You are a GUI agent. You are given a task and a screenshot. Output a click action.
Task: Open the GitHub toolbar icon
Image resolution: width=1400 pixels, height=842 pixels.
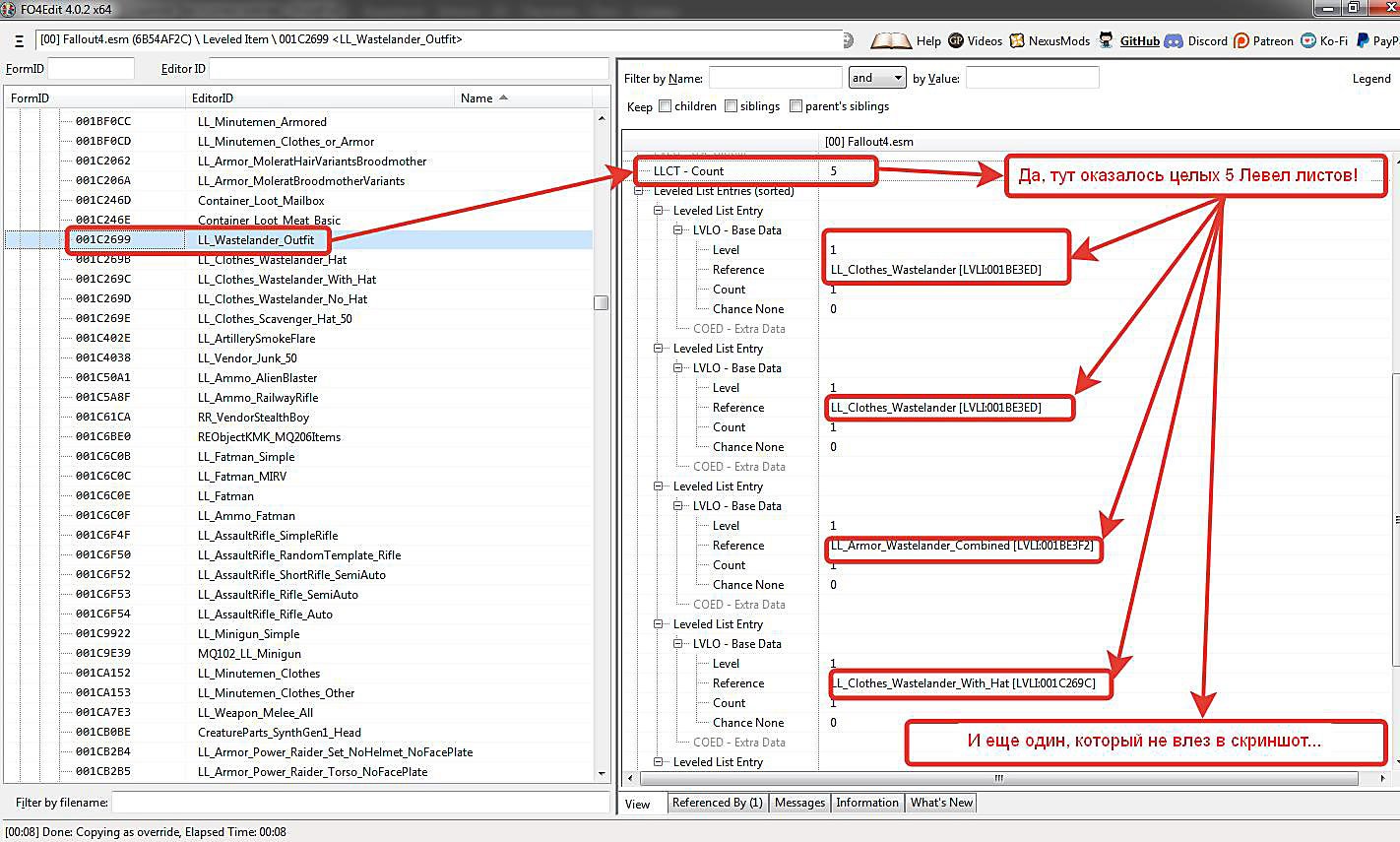(1107, 40)
